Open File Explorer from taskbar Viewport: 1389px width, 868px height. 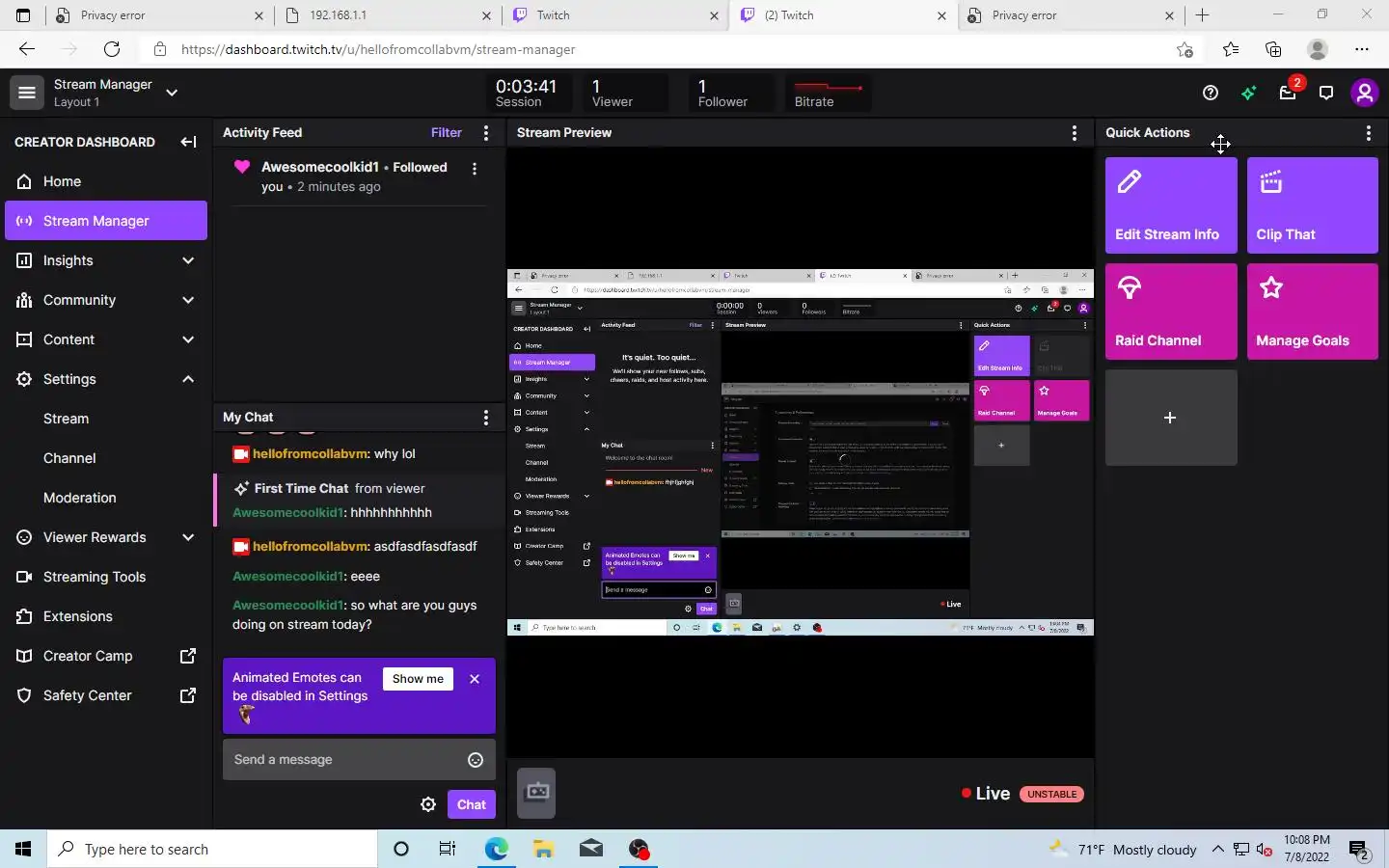(x=544, y=850)
